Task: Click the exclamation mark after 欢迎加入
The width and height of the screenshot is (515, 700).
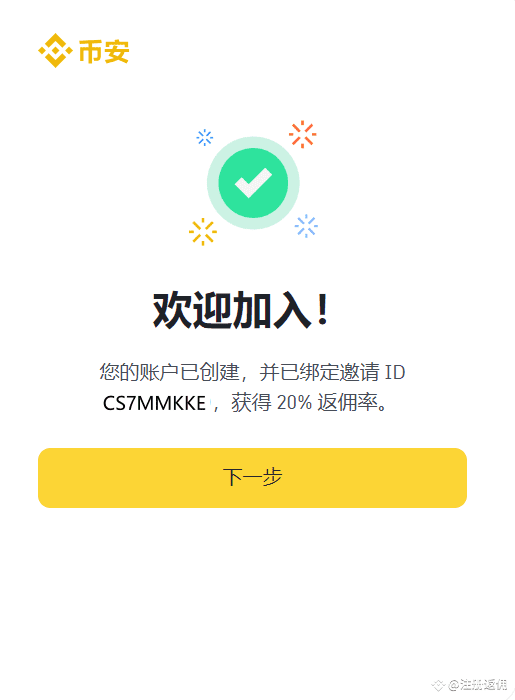Action: click(323, 310)
